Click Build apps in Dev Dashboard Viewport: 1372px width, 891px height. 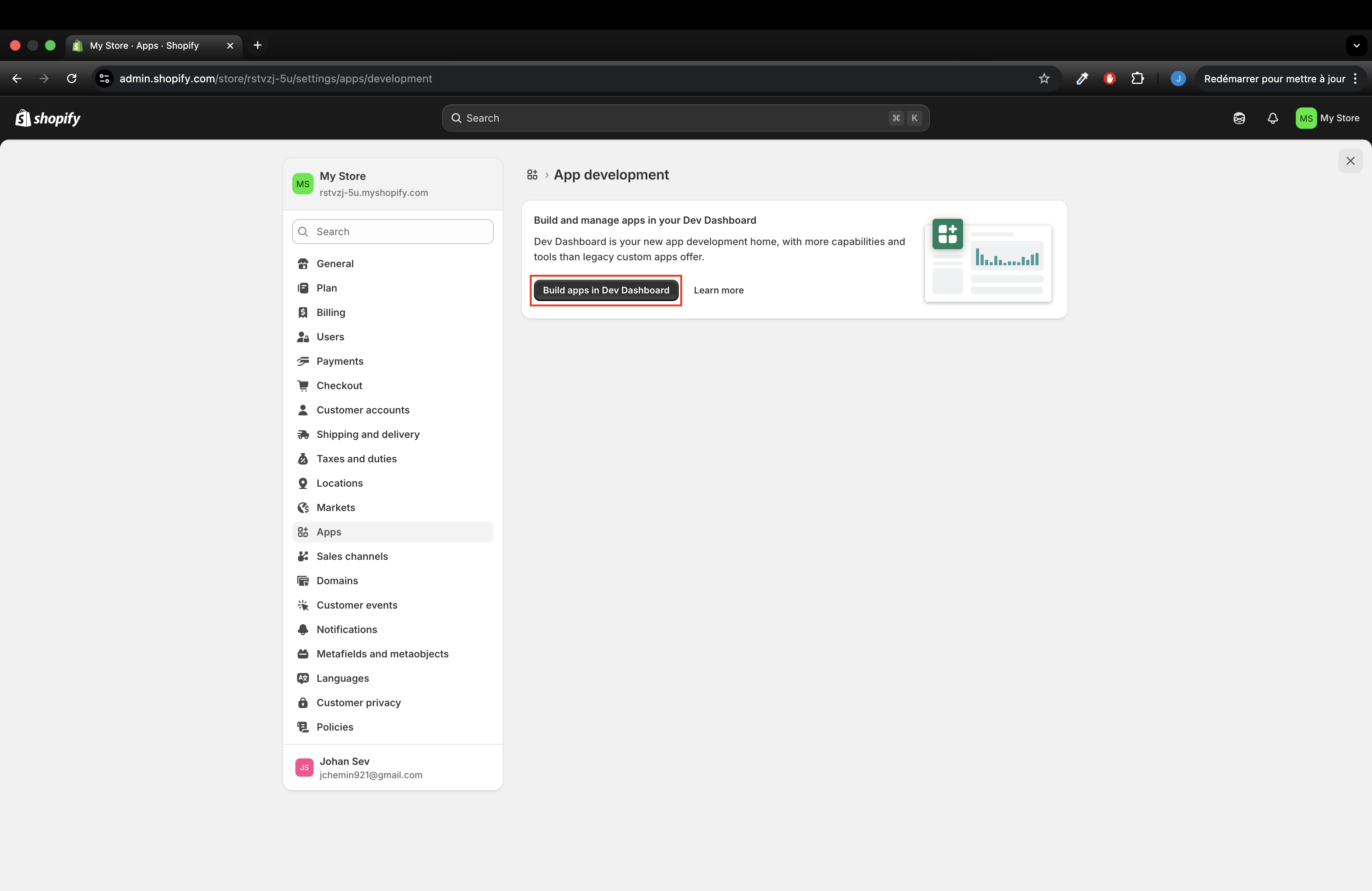[605, 290]
